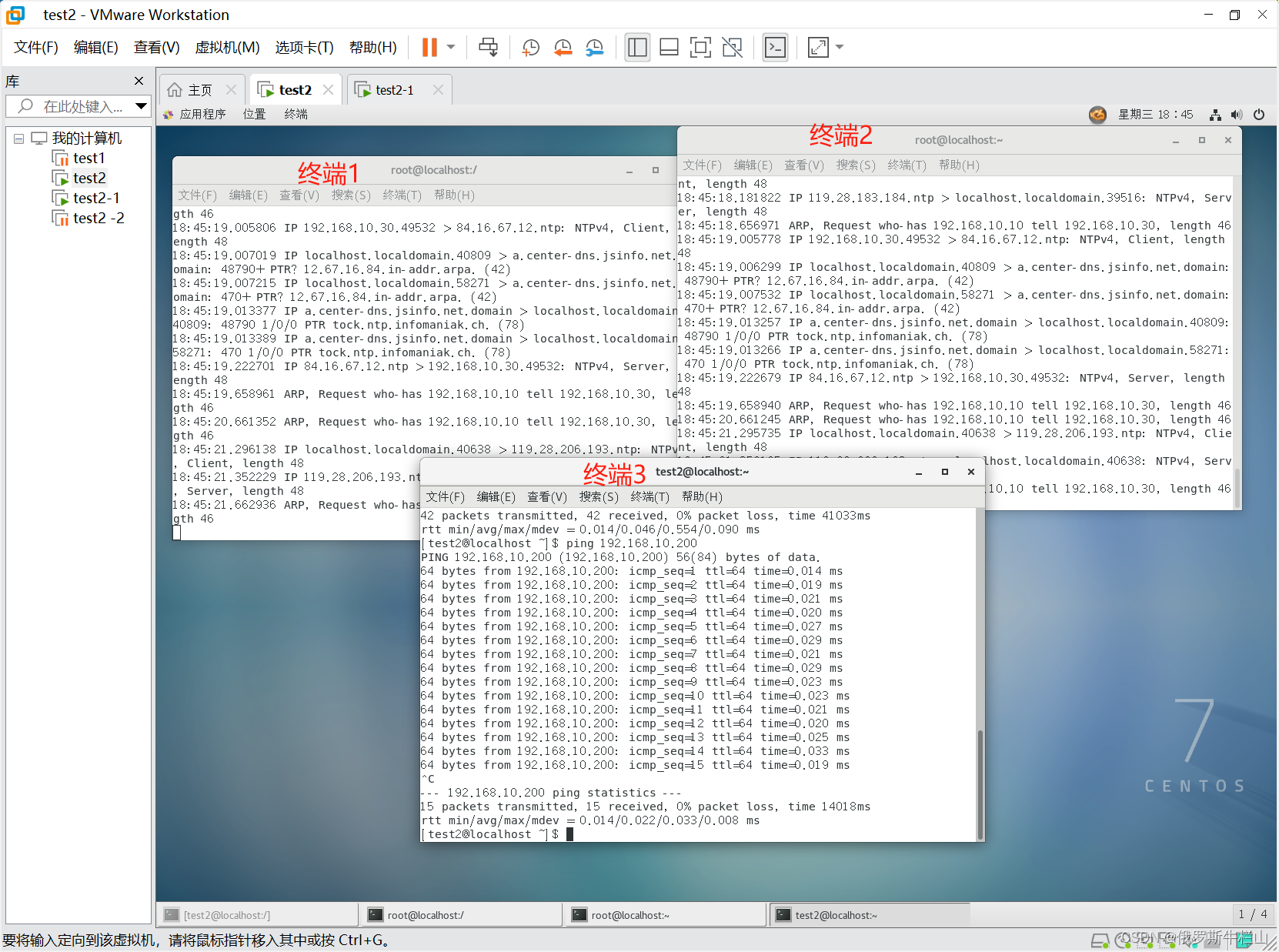1279x952 pixels.
Task: Open 文件(F) menu in terminal 3 window
Action: point(446,497)
